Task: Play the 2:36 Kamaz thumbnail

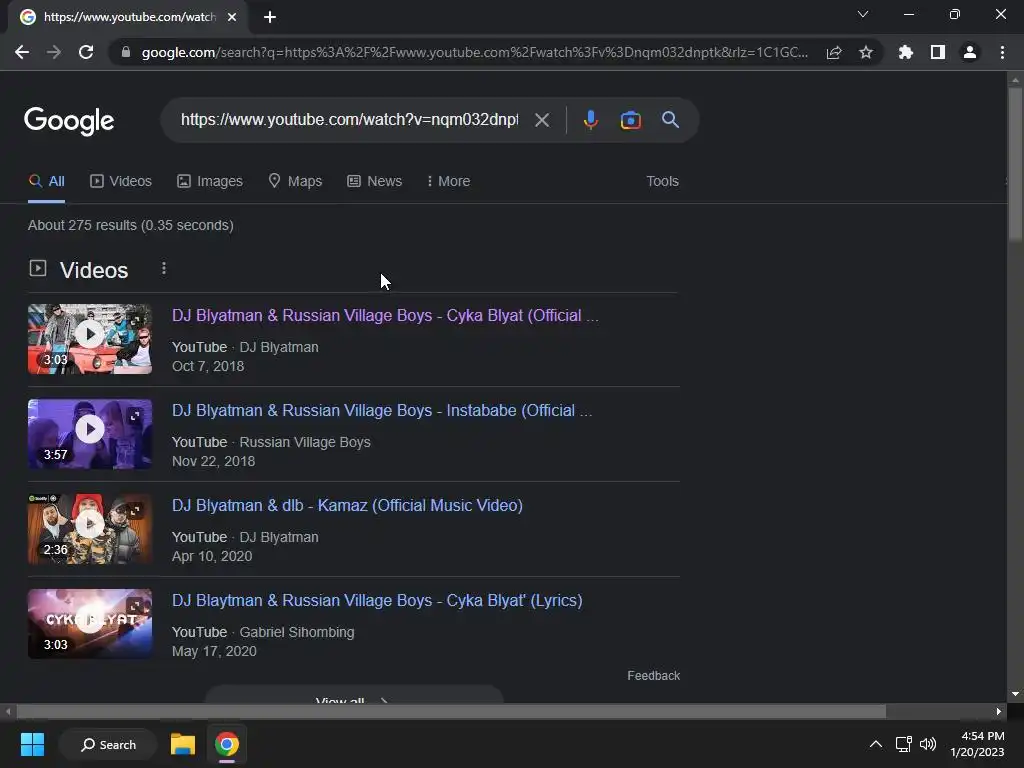Action: coord(90,529)
